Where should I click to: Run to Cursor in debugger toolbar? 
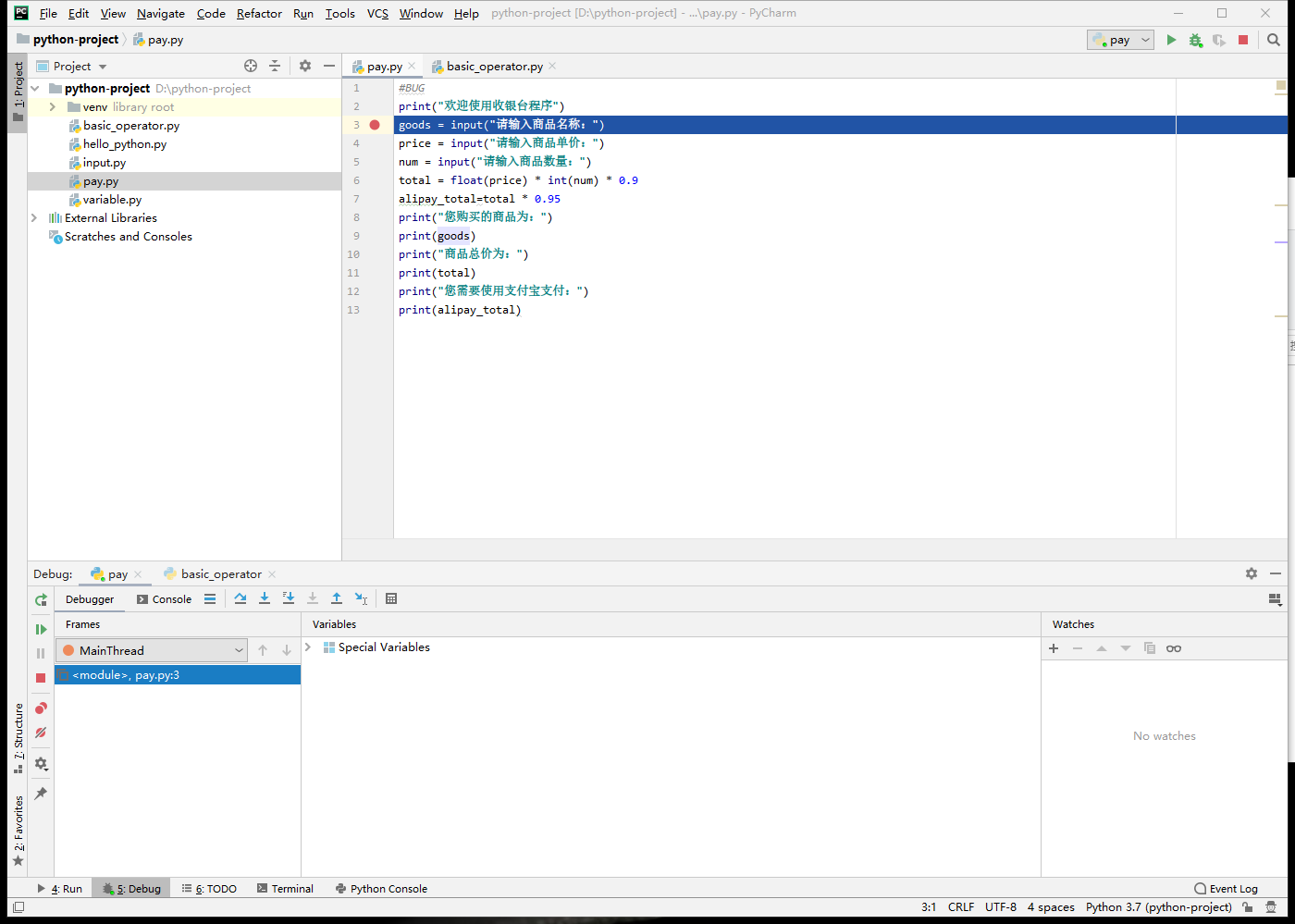361,598
